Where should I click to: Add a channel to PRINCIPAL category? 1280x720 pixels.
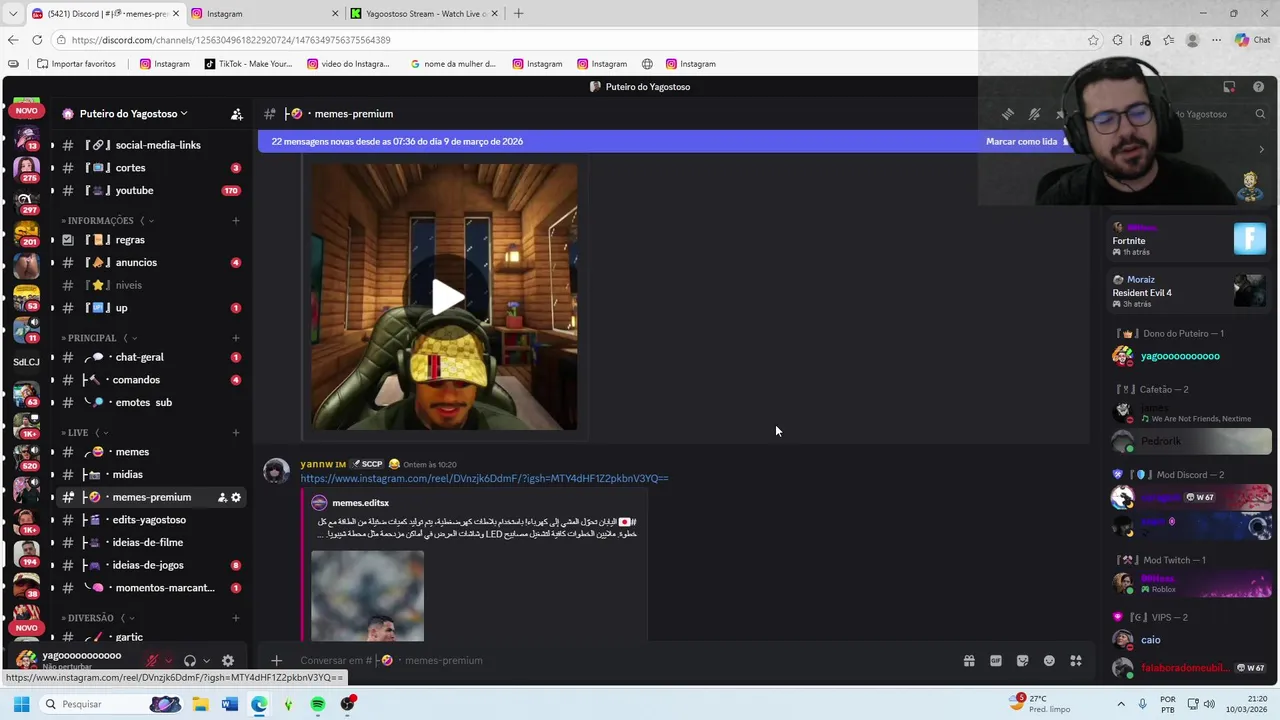[x=236, y=338]
